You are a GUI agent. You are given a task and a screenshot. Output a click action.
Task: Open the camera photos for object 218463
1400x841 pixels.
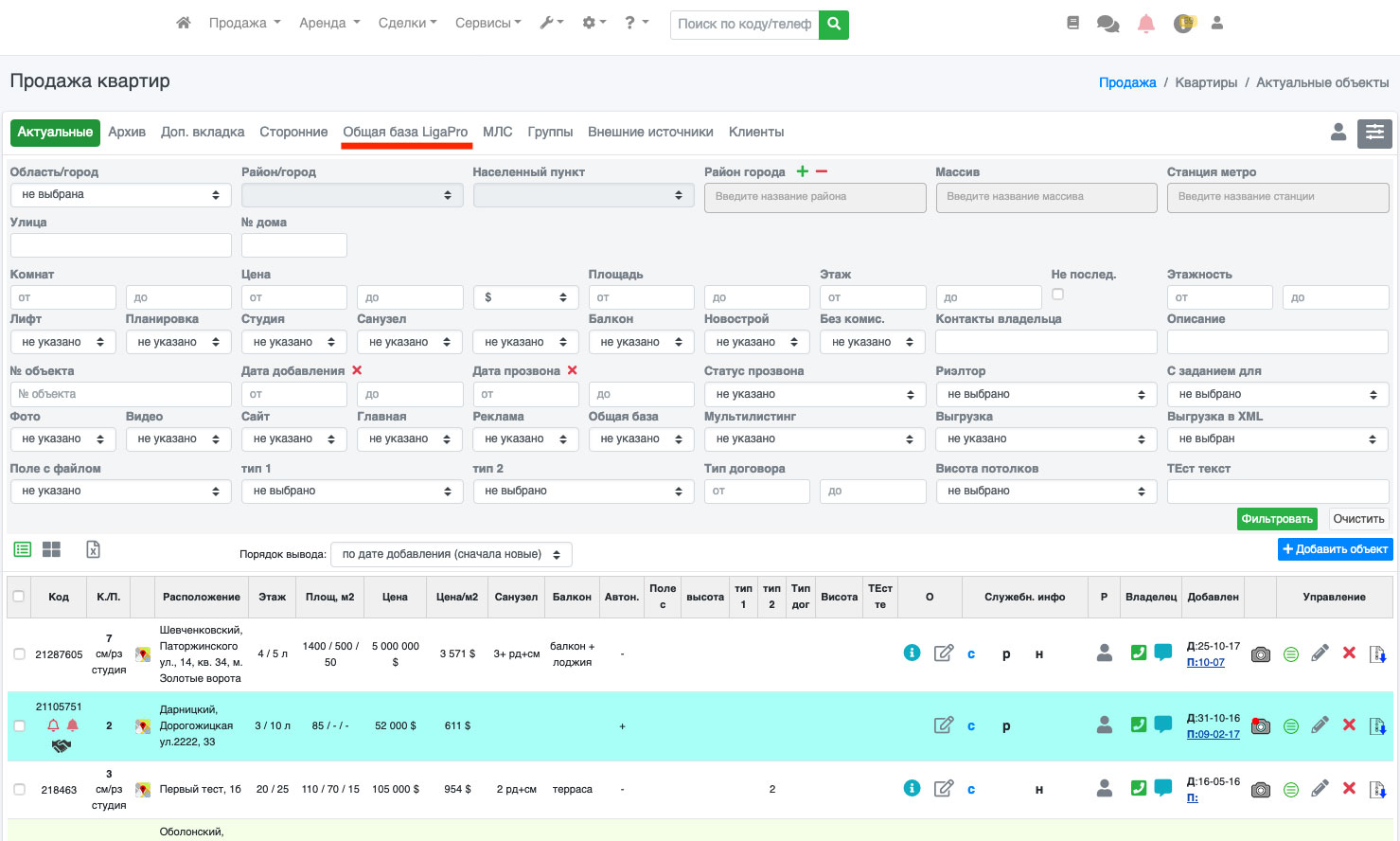pyautogui.click(x=1260, y=789)
